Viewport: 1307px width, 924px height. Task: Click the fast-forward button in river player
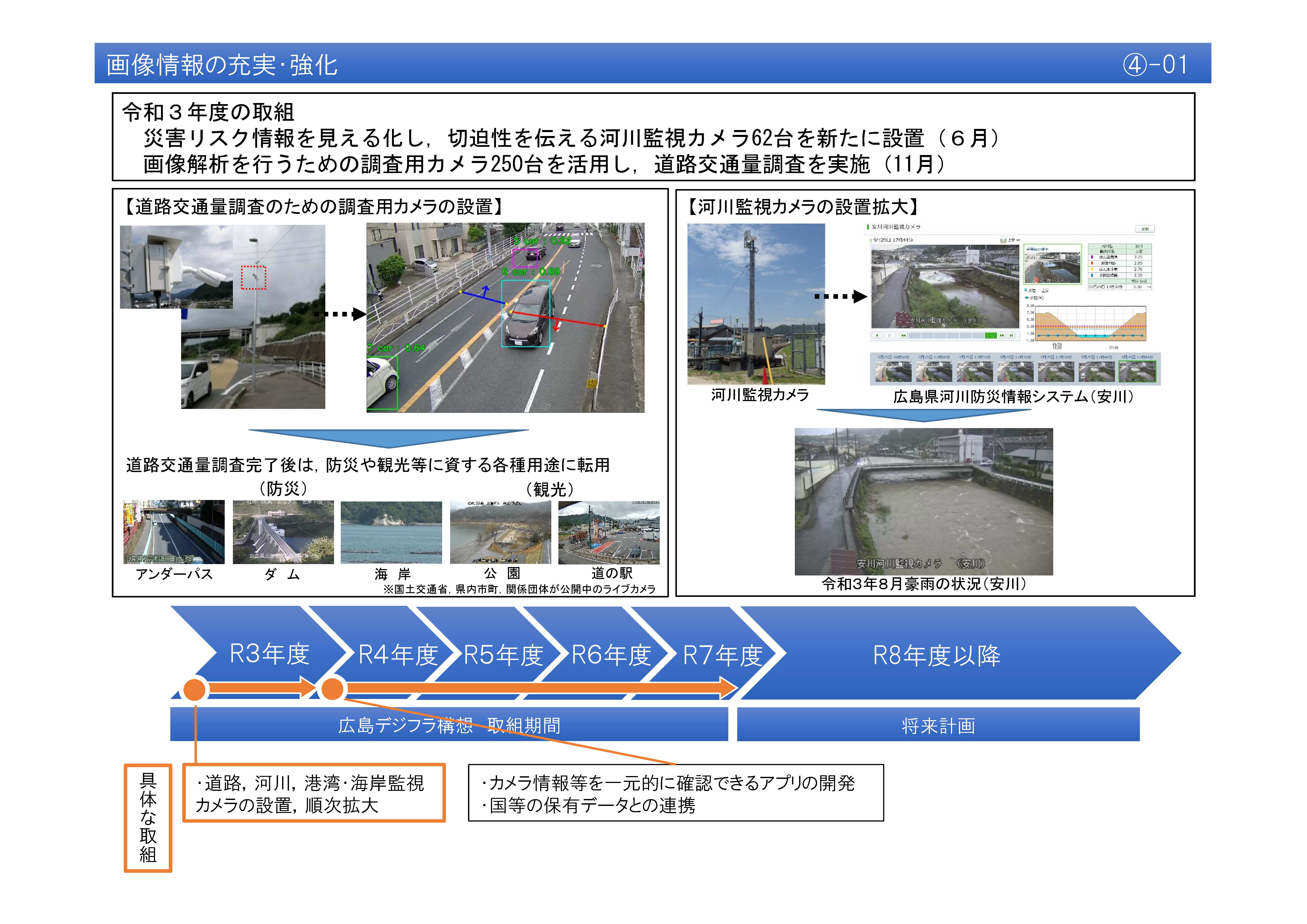tap(1002, 335)
